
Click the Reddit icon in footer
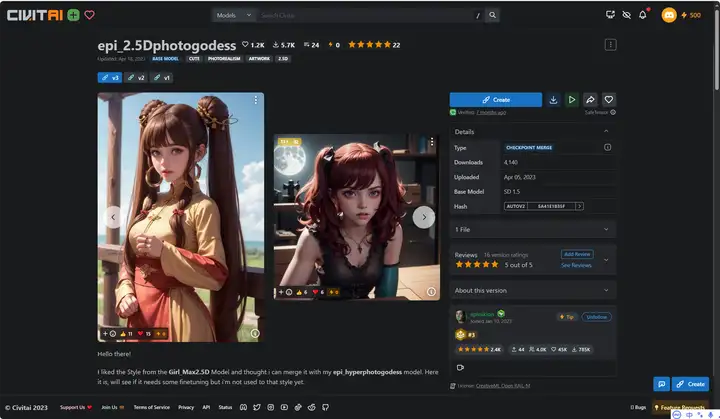312,408
